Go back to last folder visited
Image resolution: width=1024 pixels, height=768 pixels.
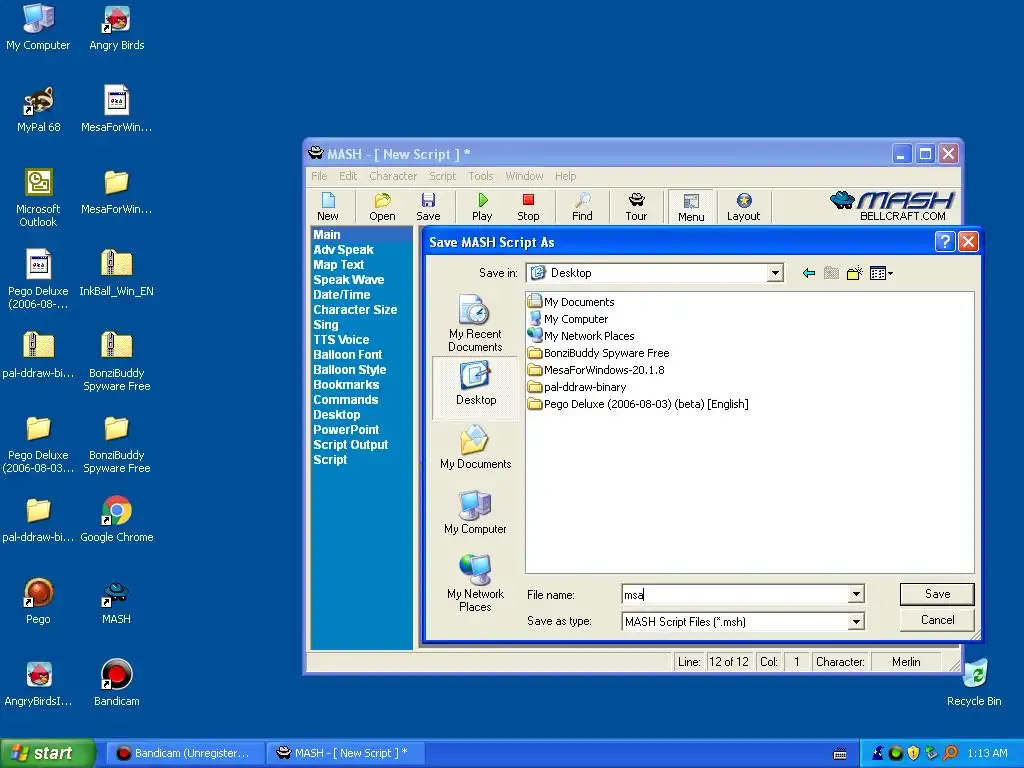tap(808, 273)
